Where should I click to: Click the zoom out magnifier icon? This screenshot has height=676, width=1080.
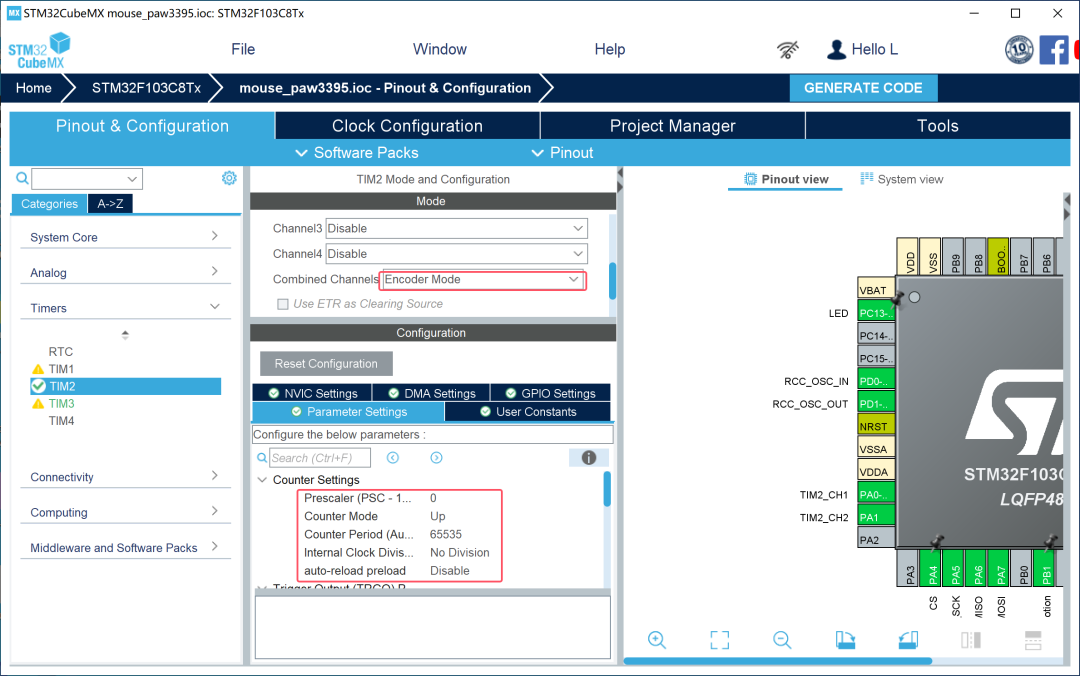[x=782, y=640]
